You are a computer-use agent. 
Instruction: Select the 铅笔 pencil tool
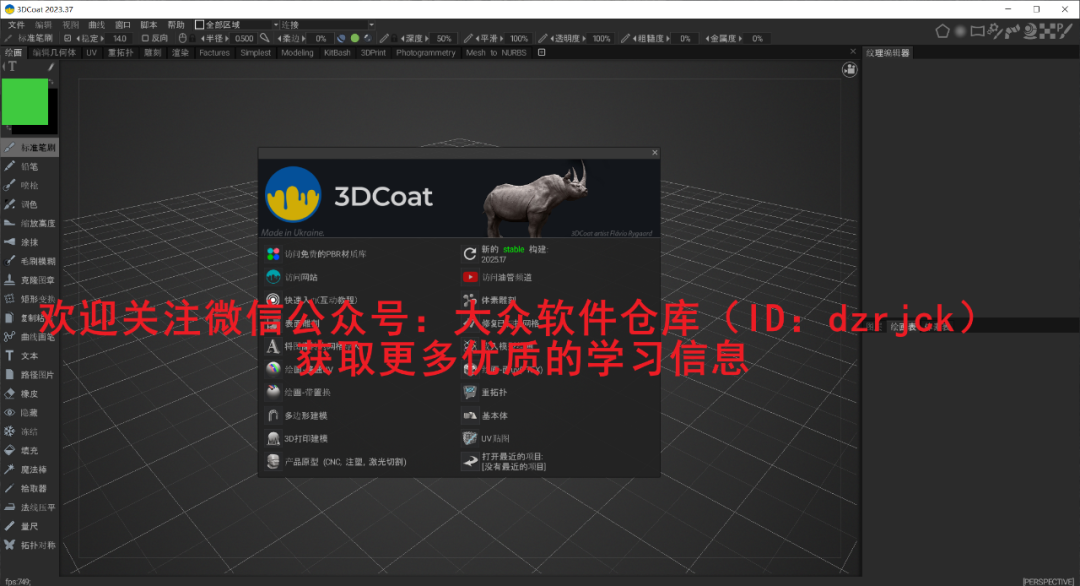coord(29,167)
